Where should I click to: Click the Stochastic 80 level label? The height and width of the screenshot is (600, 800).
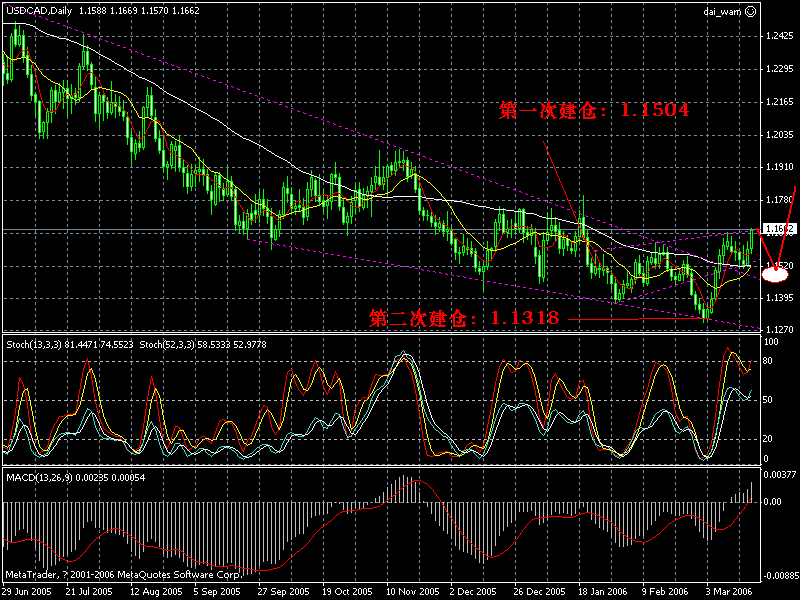[767, 361]
